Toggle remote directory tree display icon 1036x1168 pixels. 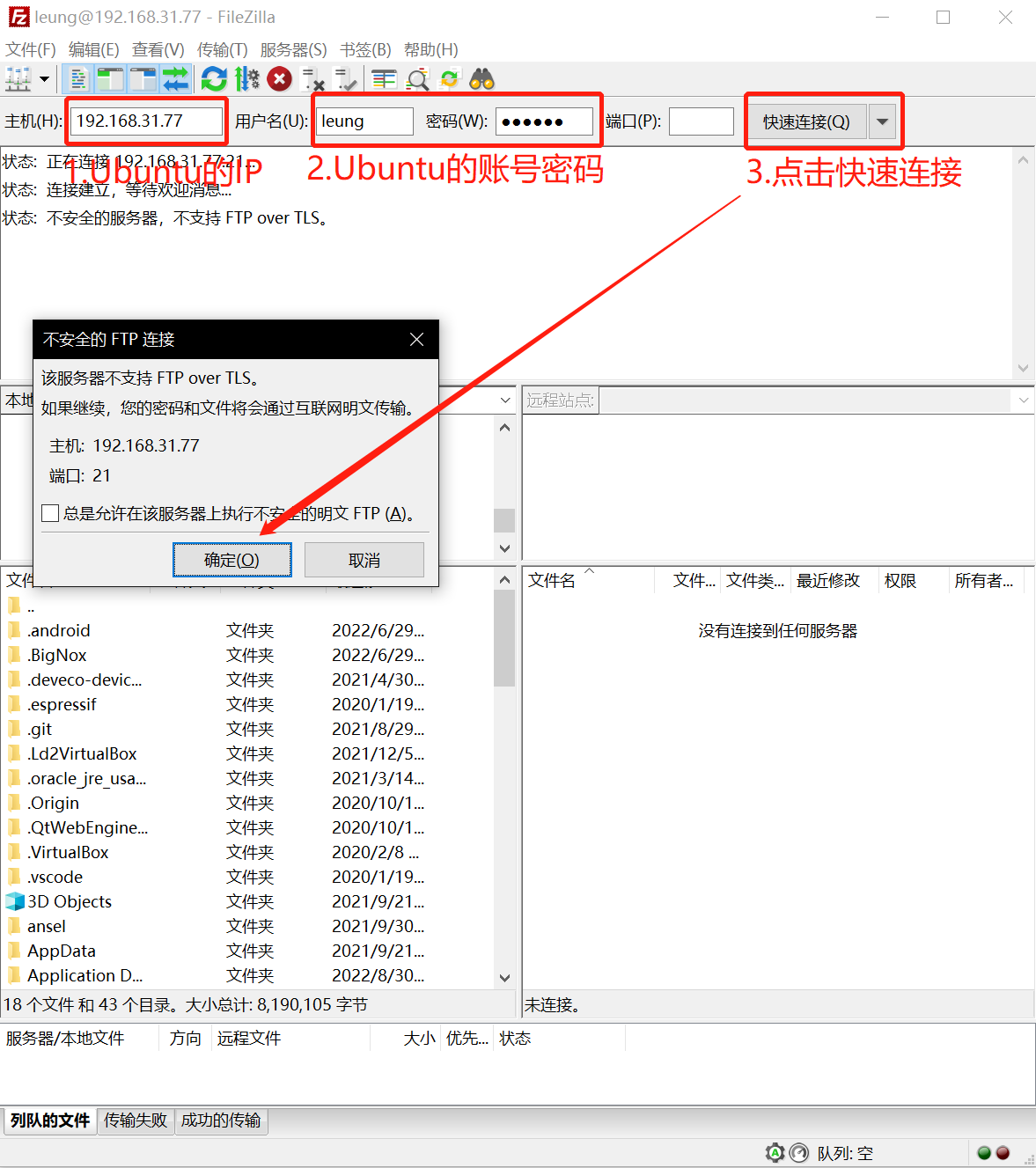click(143, 79)
